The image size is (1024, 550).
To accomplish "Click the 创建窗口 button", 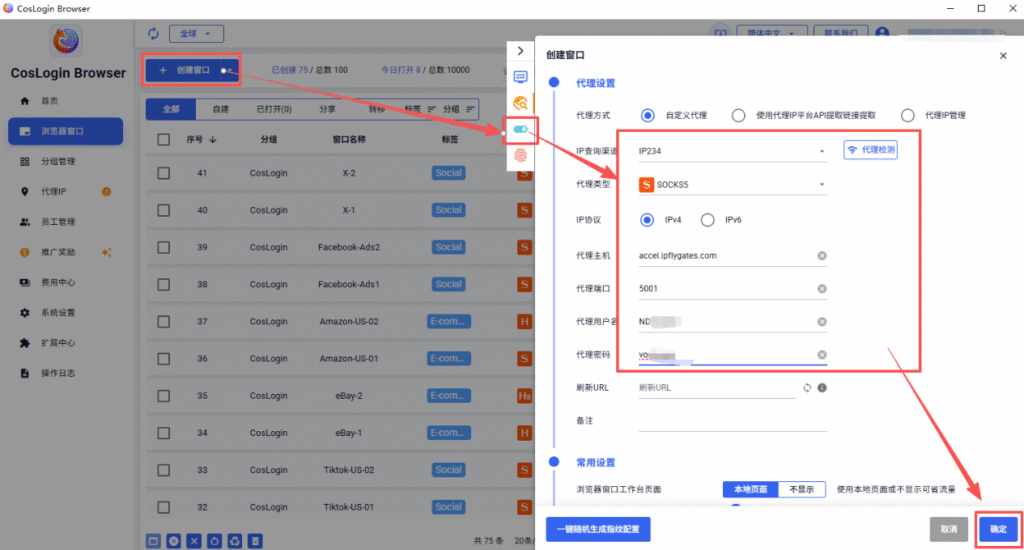I will tap(184, 70).
